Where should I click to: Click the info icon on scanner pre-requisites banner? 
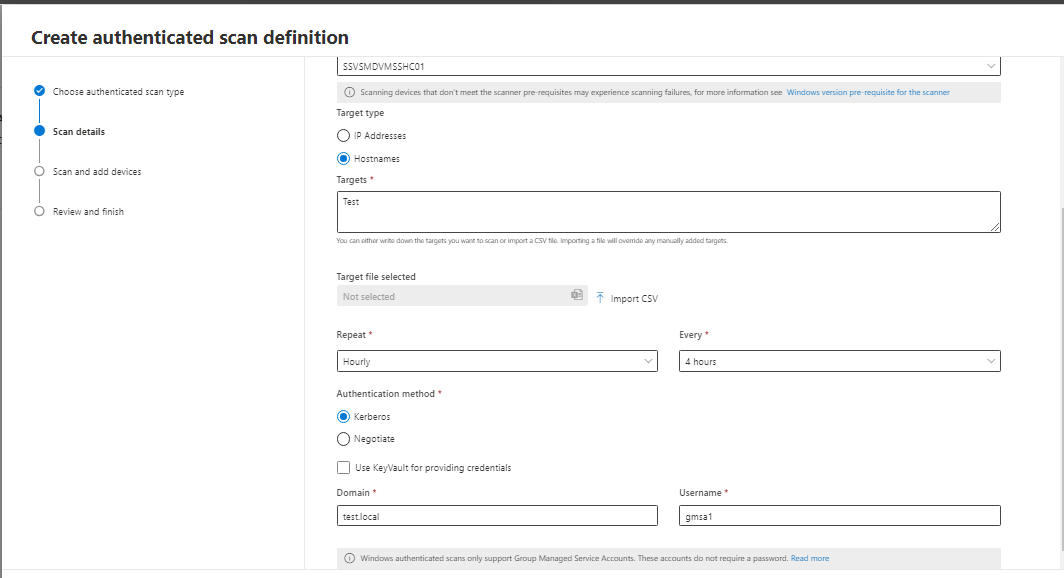[x=347, y=92]
